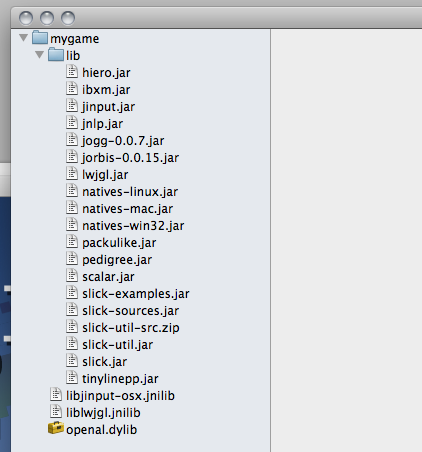
Task: Select slick-examples.jar entry
Action: pyautogui.click(x=136, y=294)
